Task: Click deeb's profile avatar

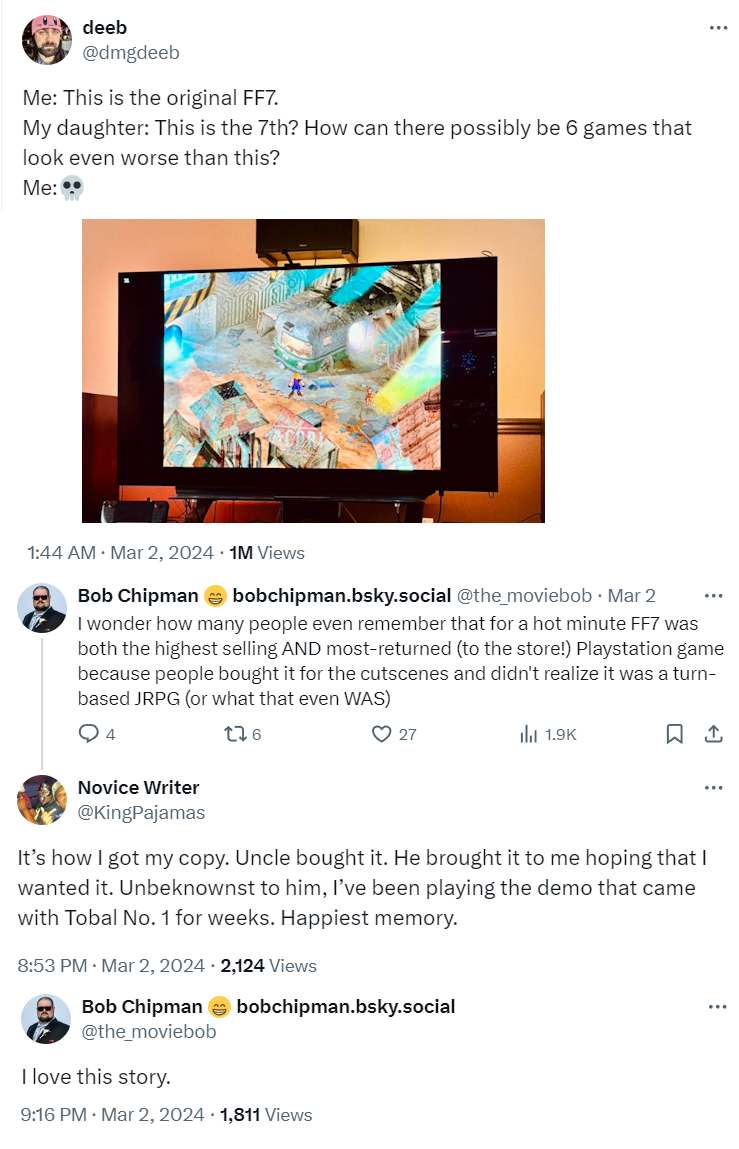Action: (47, 40)
